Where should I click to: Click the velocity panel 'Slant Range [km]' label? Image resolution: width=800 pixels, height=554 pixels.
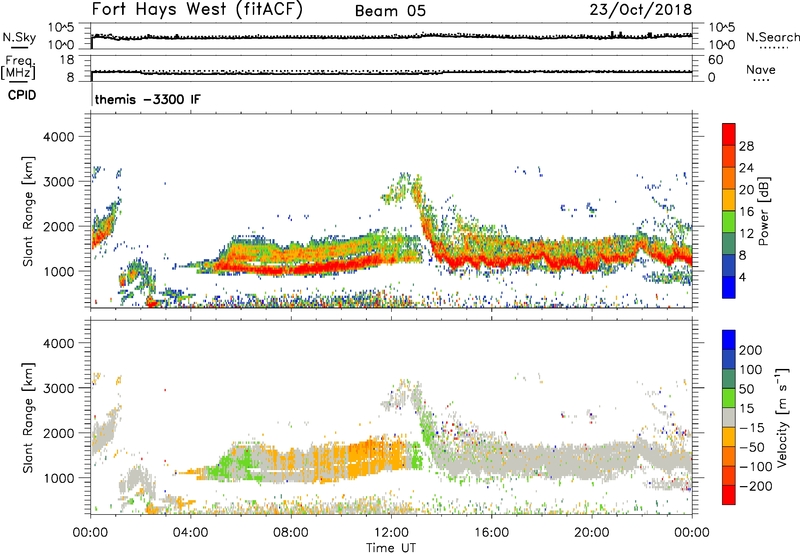(28, 417)
